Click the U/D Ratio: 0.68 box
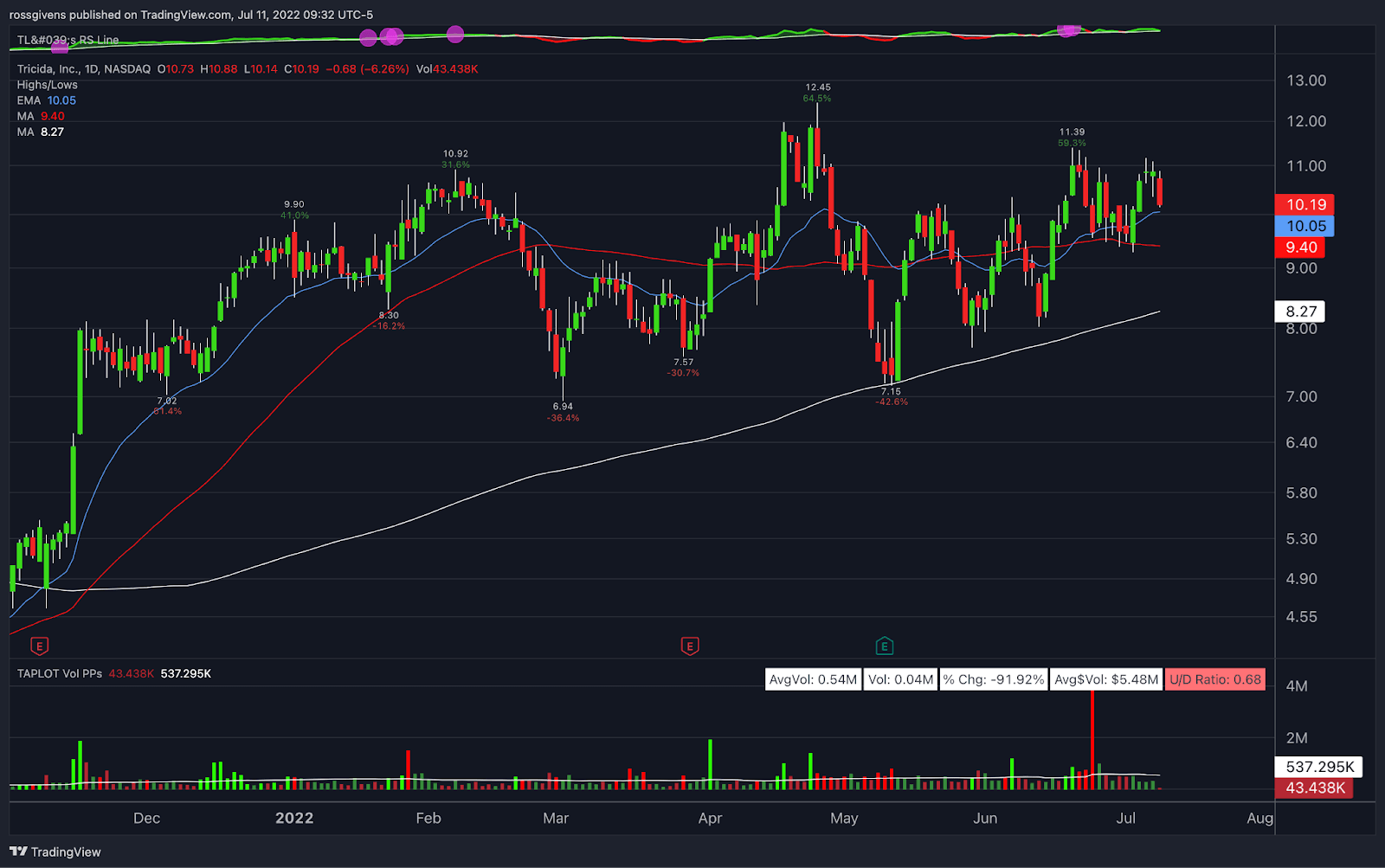 coord(1214,679)
